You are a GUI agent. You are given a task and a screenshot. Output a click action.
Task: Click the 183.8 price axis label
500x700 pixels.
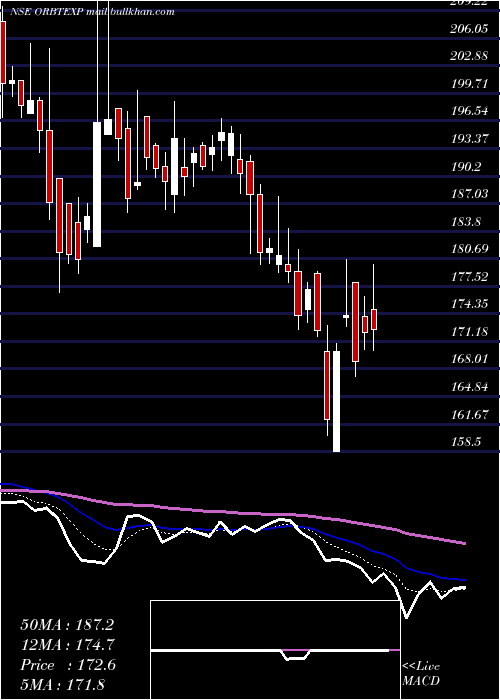coord(467,221)
